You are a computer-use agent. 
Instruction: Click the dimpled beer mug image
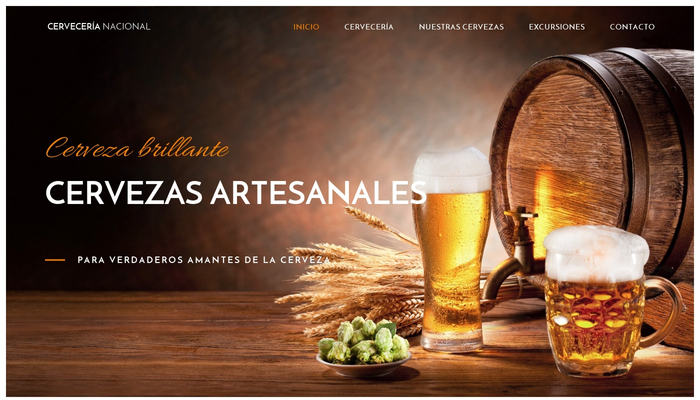[x=606, y=301]
